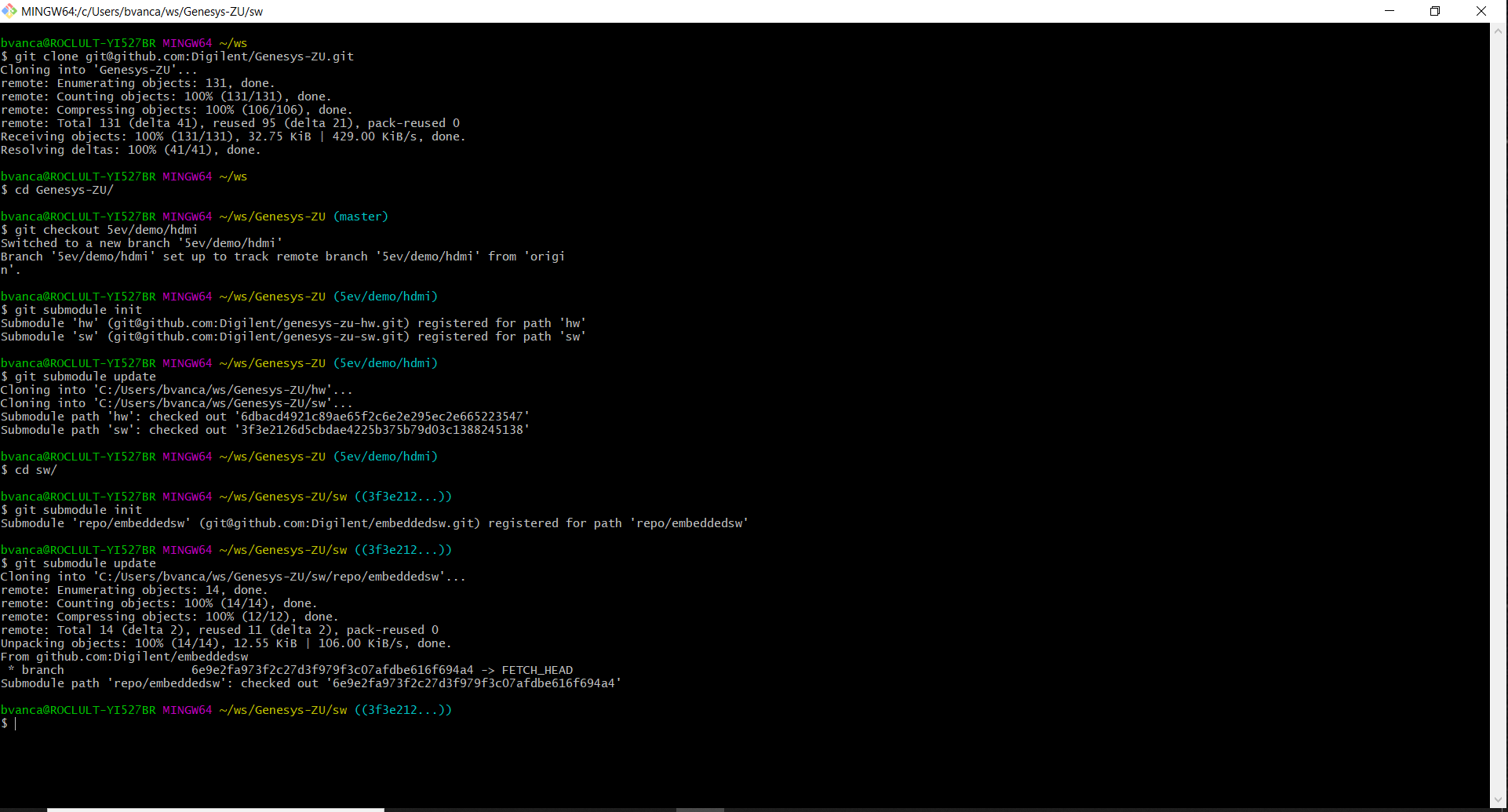Click the 'git clone git@github.com:Digilent/Genesys-ZU.git' command line
Viewport: 1508px width, 812px height.
(177, 56)
